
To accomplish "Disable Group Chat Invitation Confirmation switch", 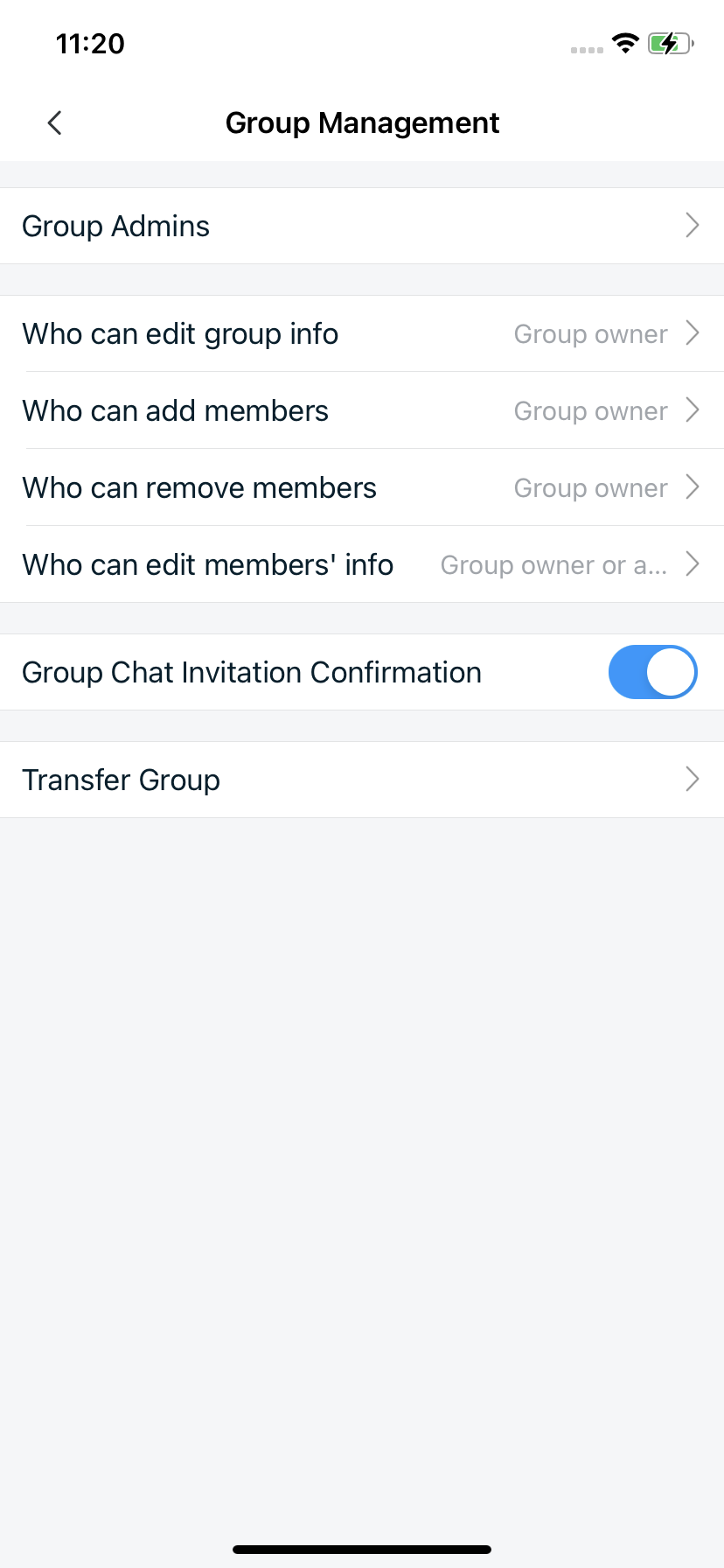I will (x=652, y=672).
